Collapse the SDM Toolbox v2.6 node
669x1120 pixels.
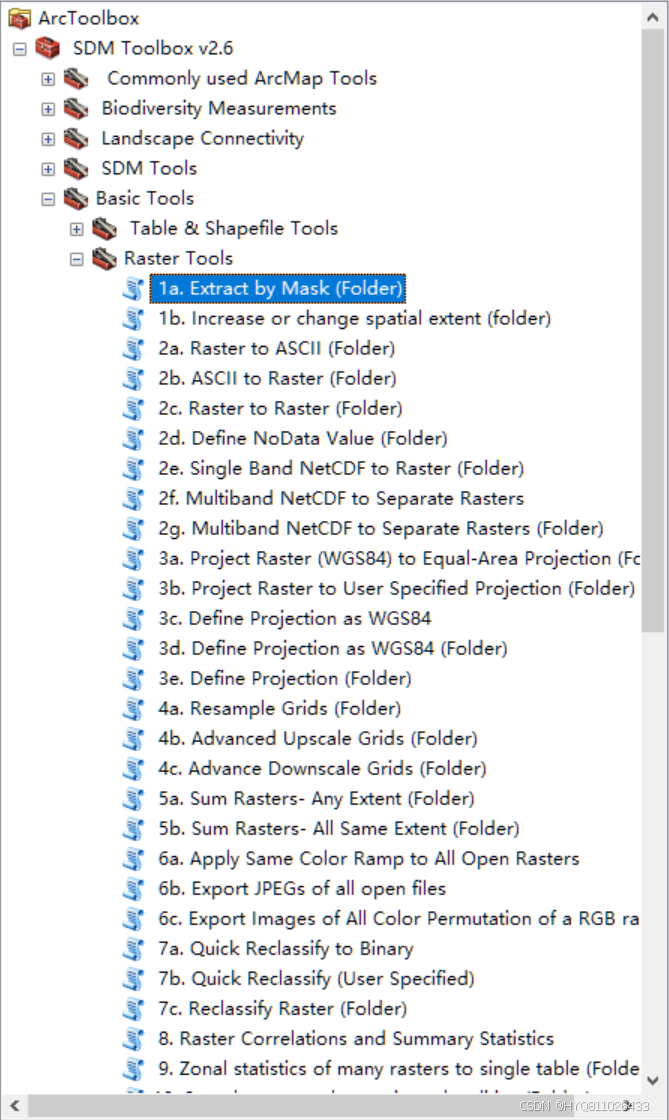coord(19,49)
